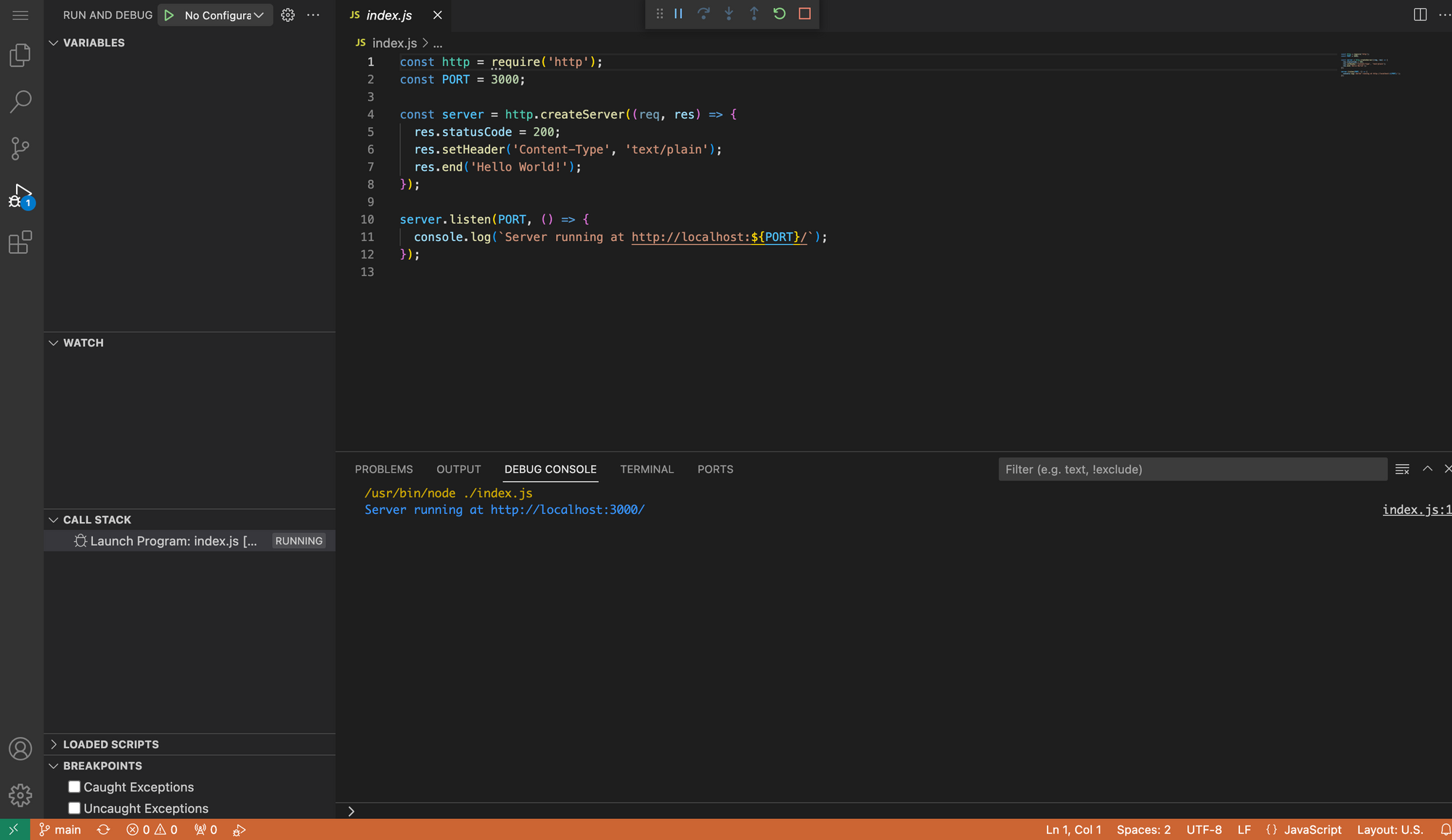Toggle the Caught Exceptions checkbox

[x=73, y=787]
